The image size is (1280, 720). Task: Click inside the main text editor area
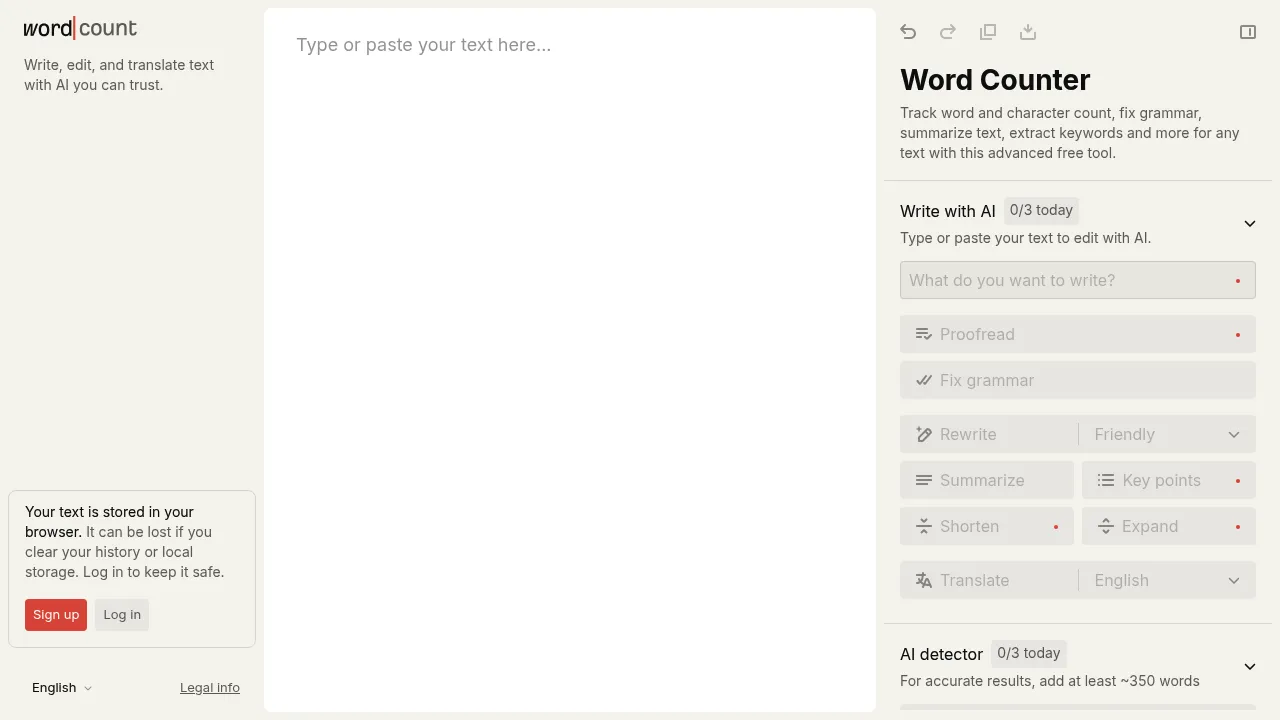coord(570,300)
